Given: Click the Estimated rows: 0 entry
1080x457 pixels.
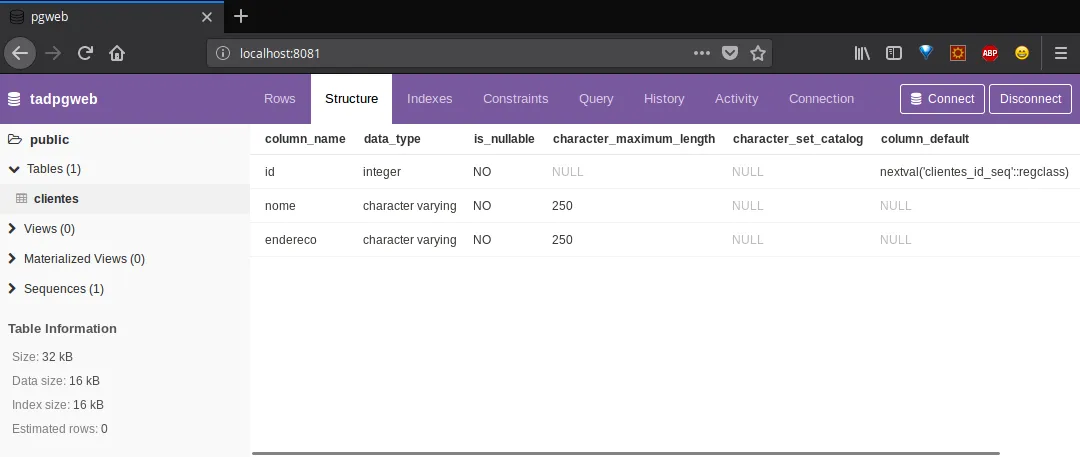Looking at the screenshot, I should 60,429.
